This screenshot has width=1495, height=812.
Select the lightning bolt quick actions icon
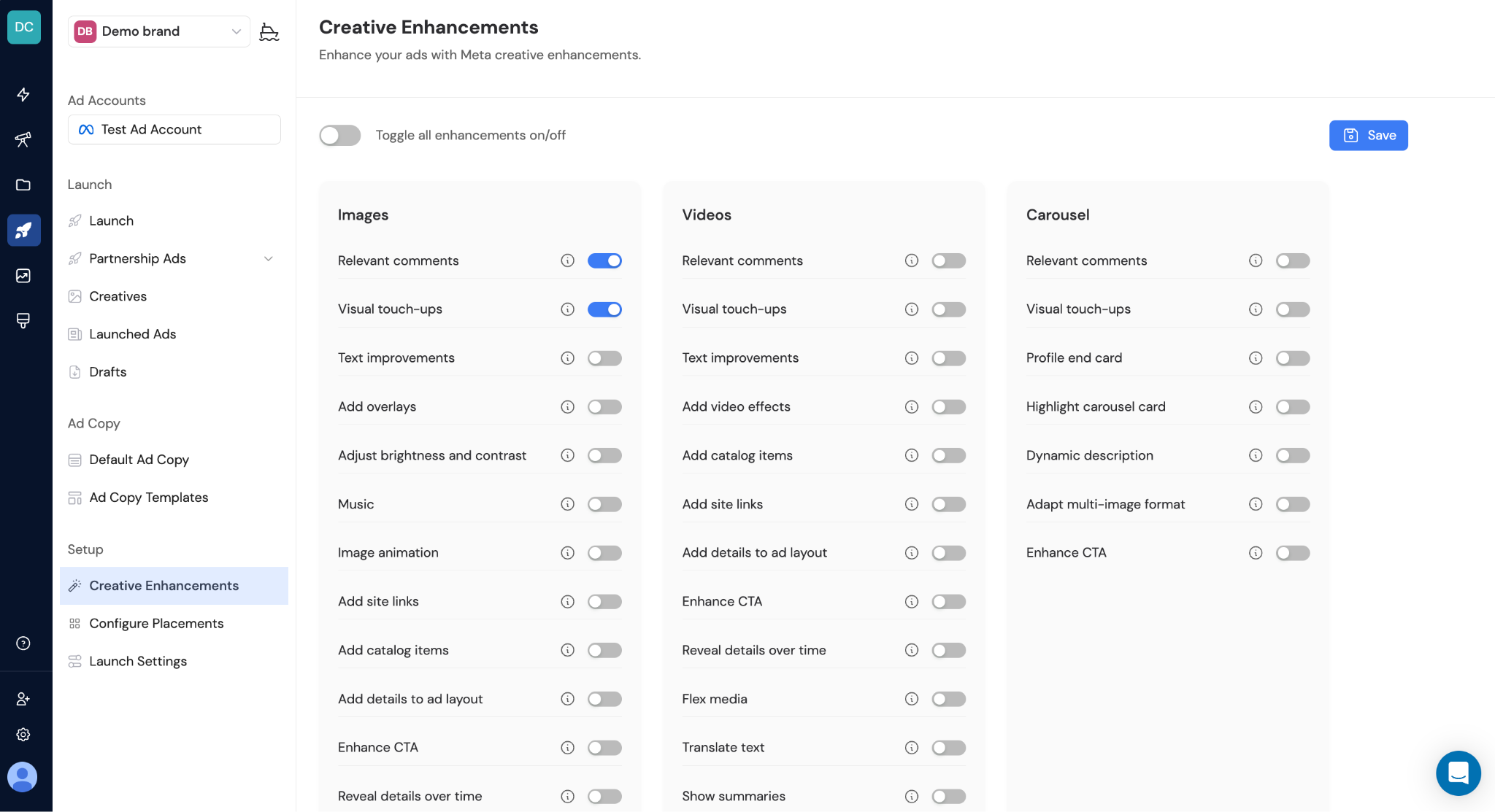pos(23,94)
